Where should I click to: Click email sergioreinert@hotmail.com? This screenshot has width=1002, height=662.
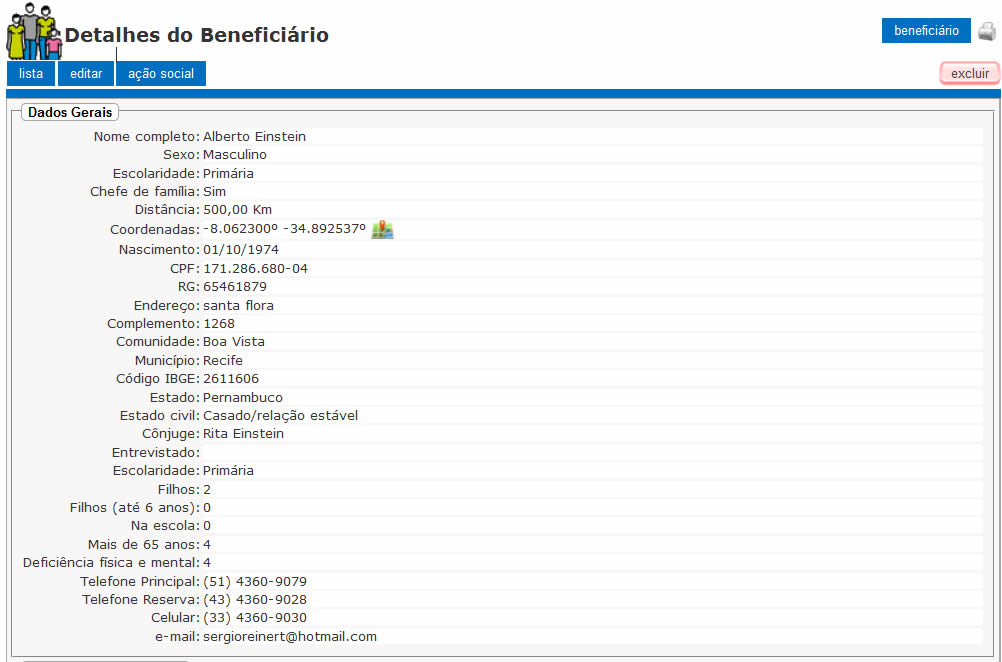coord(290,636)
